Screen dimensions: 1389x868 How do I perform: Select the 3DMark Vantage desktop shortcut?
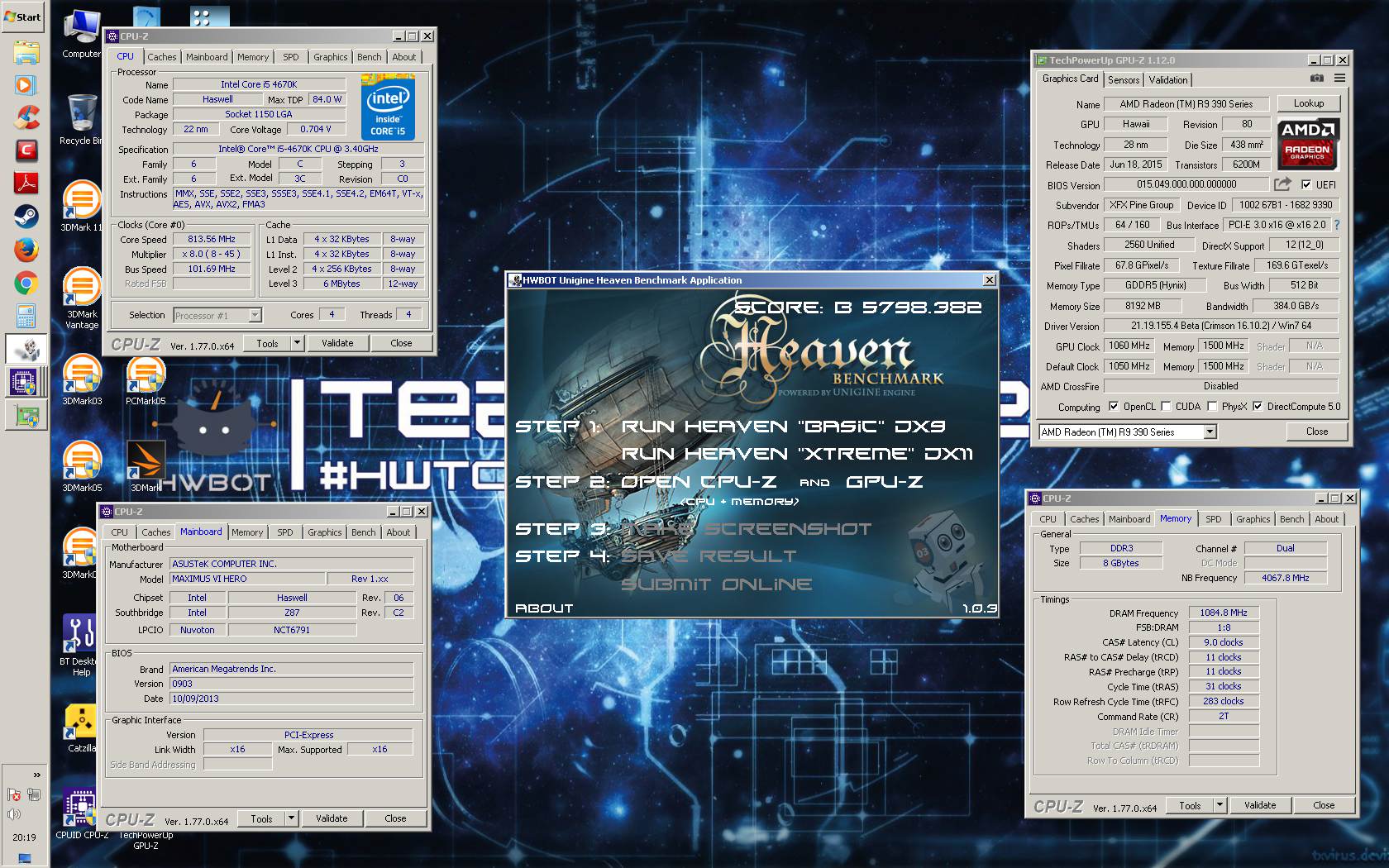tap(81, 298)
